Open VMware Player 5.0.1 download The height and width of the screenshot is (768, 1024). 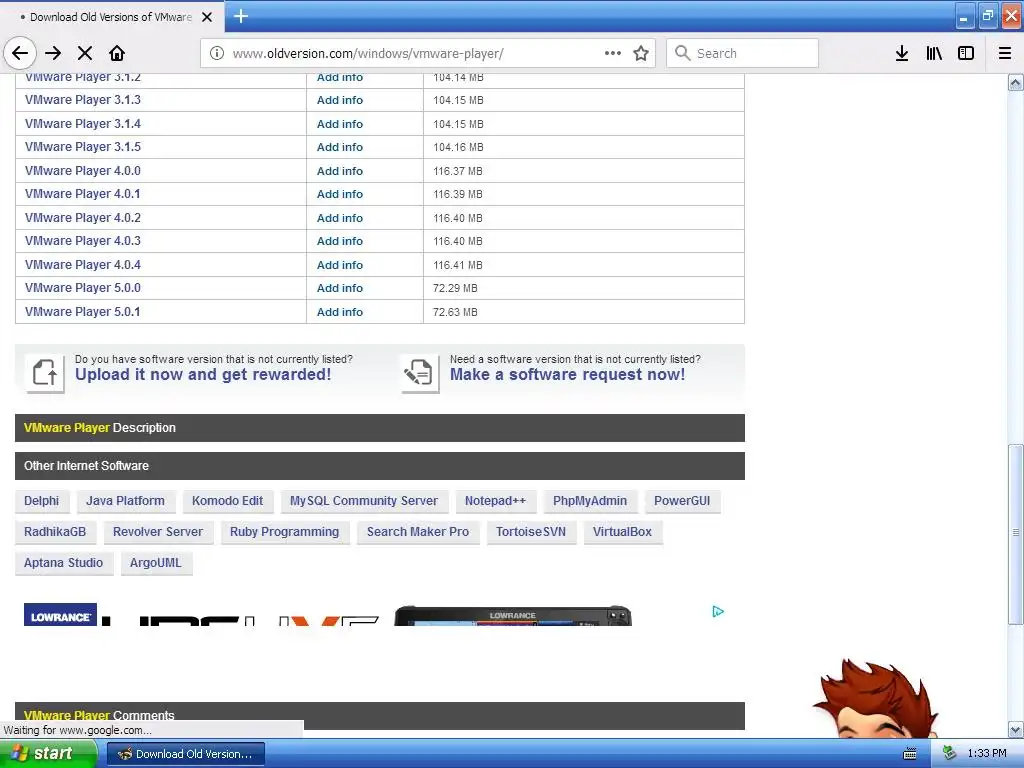pos(82,312)
